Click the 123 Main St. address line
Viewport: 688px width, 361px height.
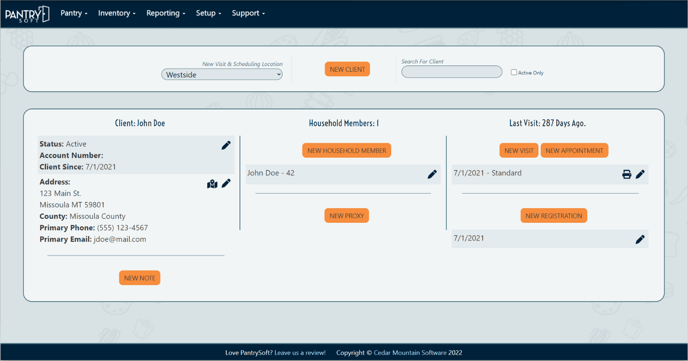point(60,193)
